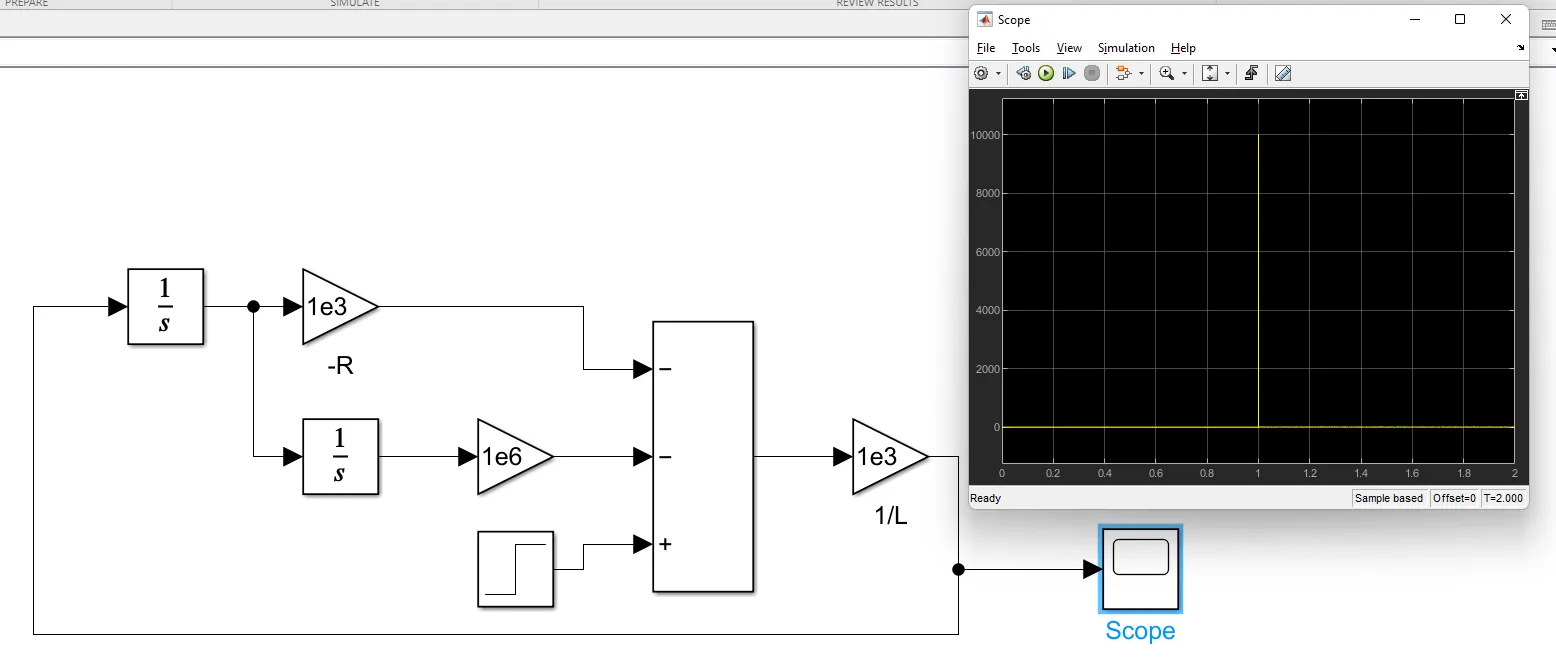1556x670 pixels.
Task: Open the Scope Tools menu
Action: 1025,48
